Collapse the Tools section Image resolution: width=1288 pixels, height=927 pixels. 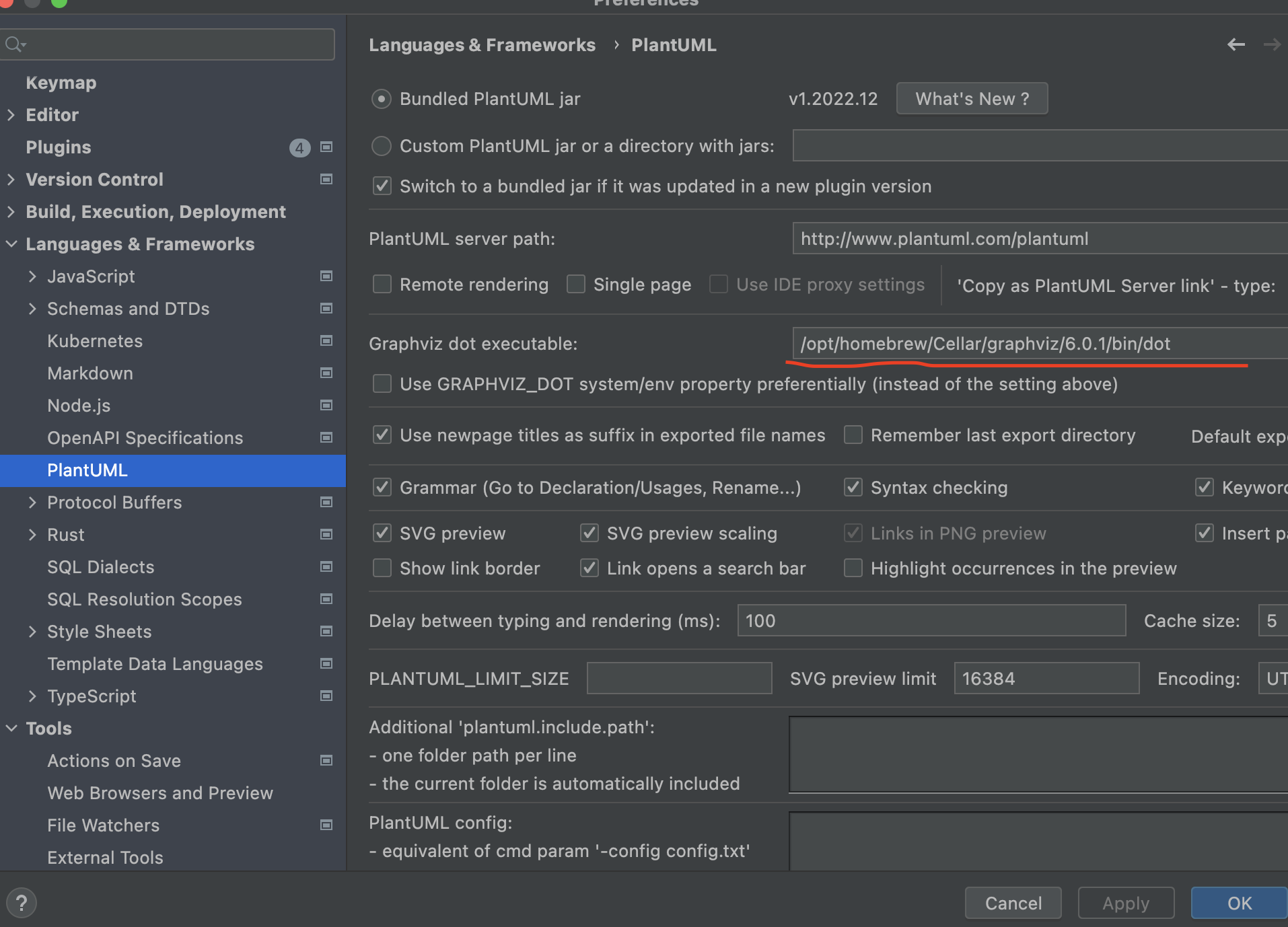click(x=11, y=729)
